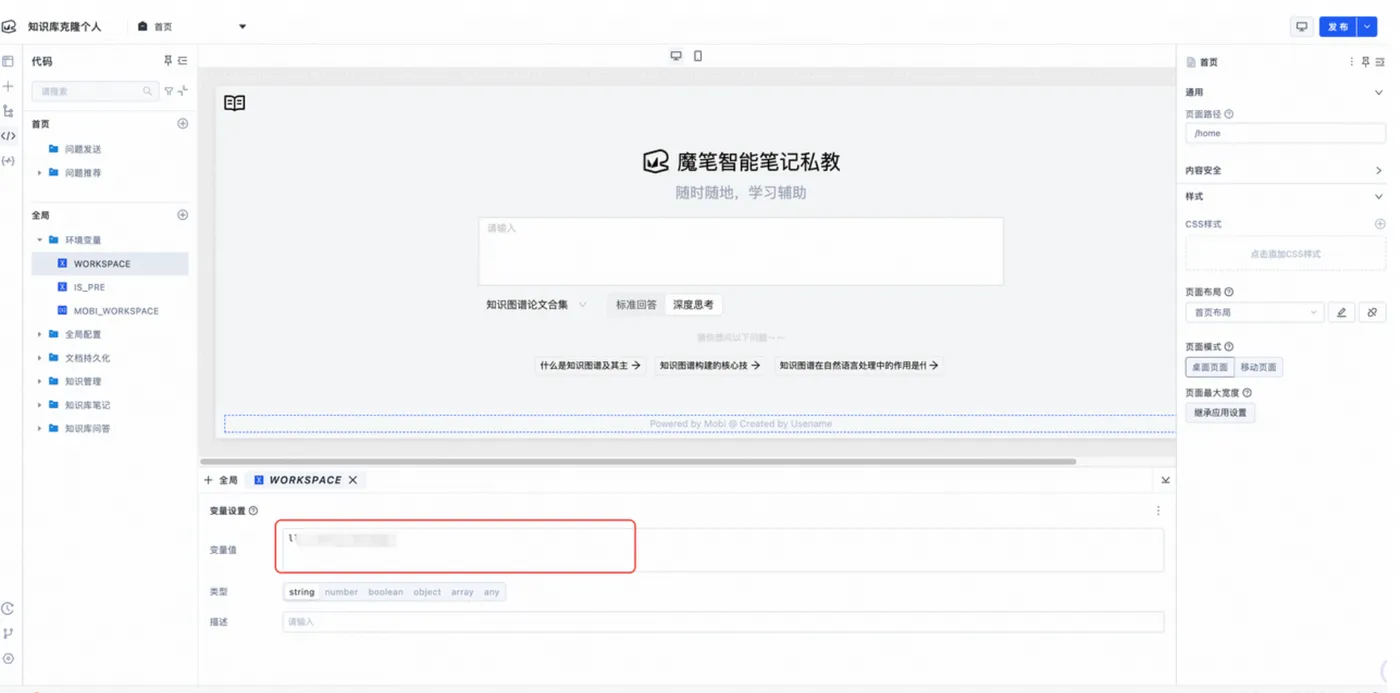Screen dimensions: 1400x693
Task: Unlink the page layout with the chain icon
Action: (1372, 313)
